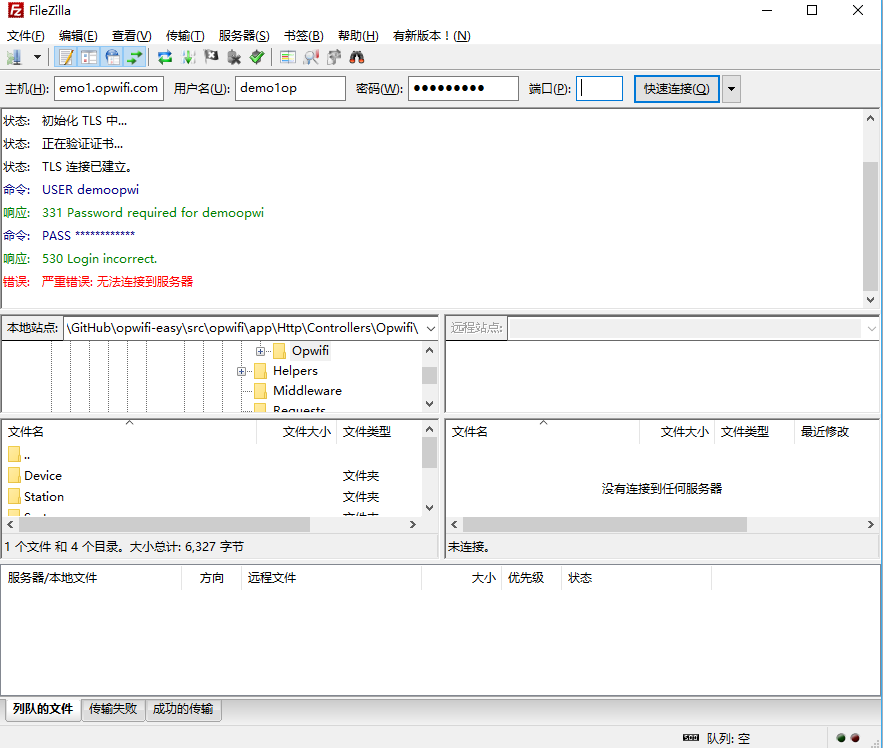Open the quick connect history dropdown
The width and height of the screenshot is (883, 748).
[731, 89]
